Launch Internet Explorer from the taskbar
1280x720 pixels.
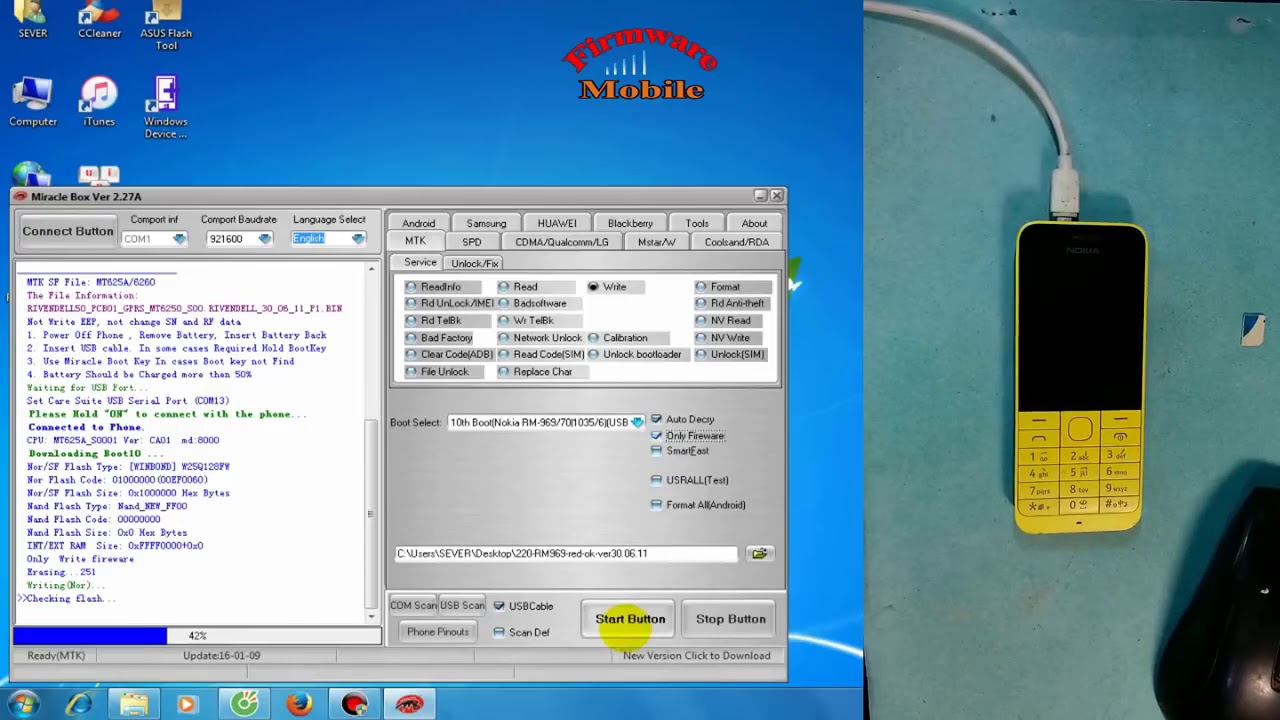pos(79,704)
